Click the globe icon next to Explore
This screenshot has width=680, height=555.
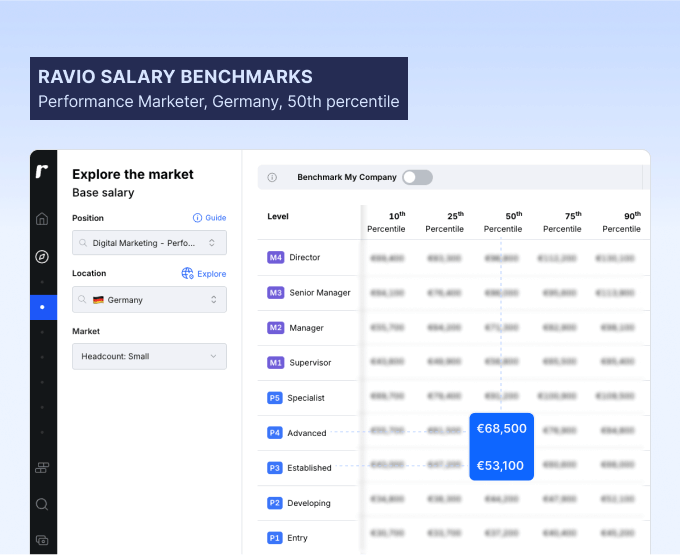[x=187, y=273]
